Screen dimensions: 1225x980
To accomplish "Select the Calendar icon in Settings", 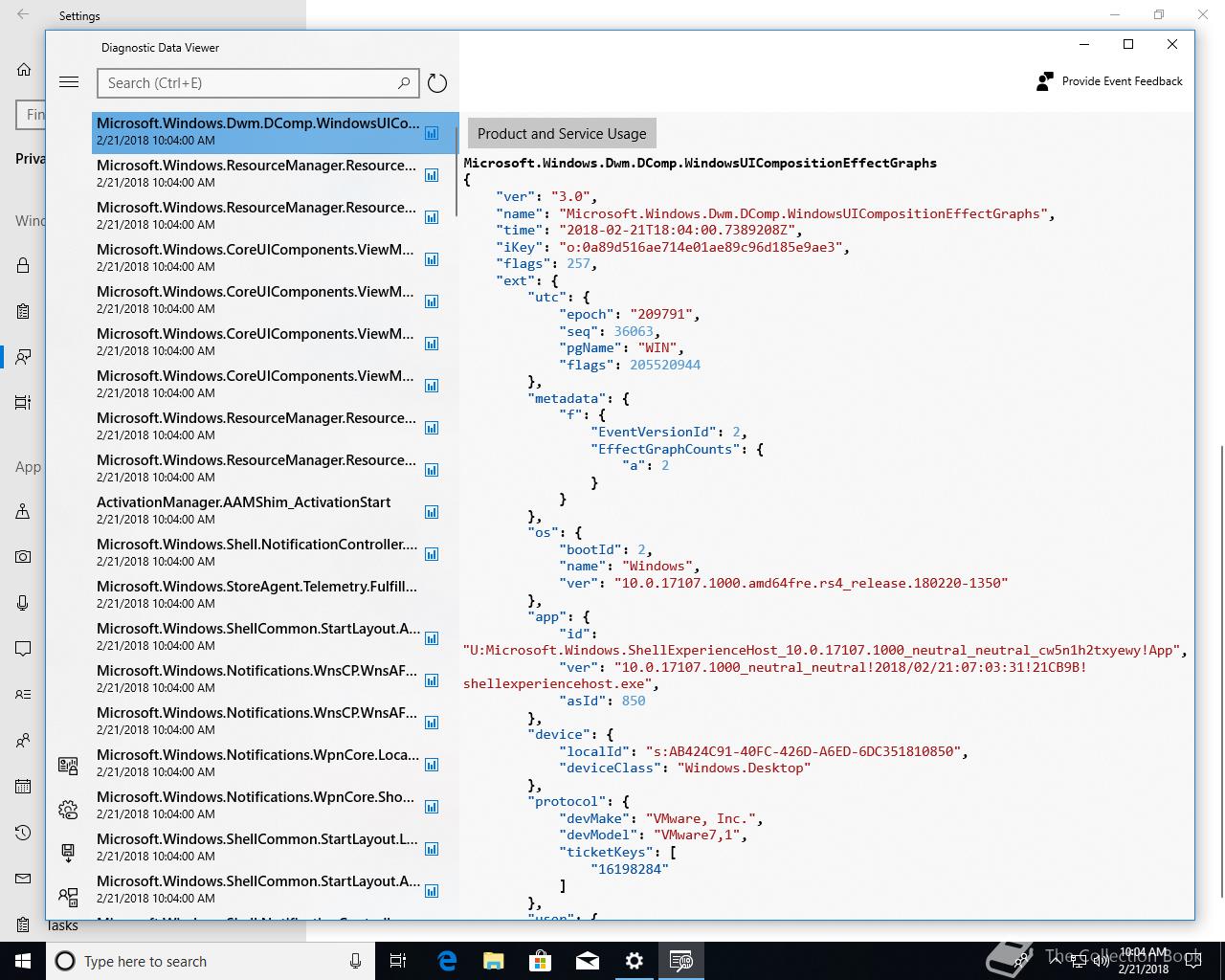I will pos(23,787).
